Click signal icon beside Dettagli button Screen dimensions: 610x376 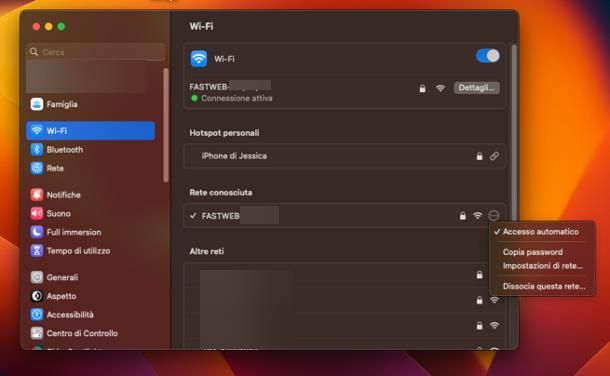click(x=440, y=88)
